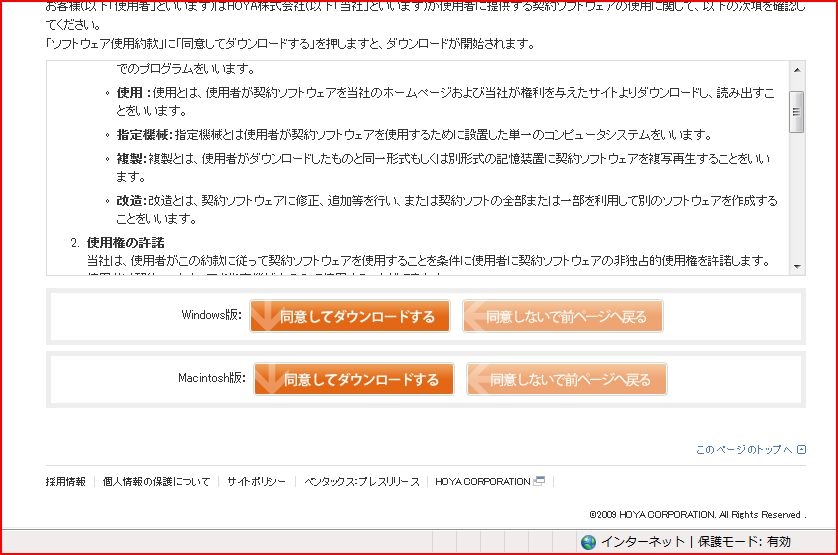This screenshot has width=838, height=555.
Task: Click the license box scroll down arrow
Action: pos(797,266)
